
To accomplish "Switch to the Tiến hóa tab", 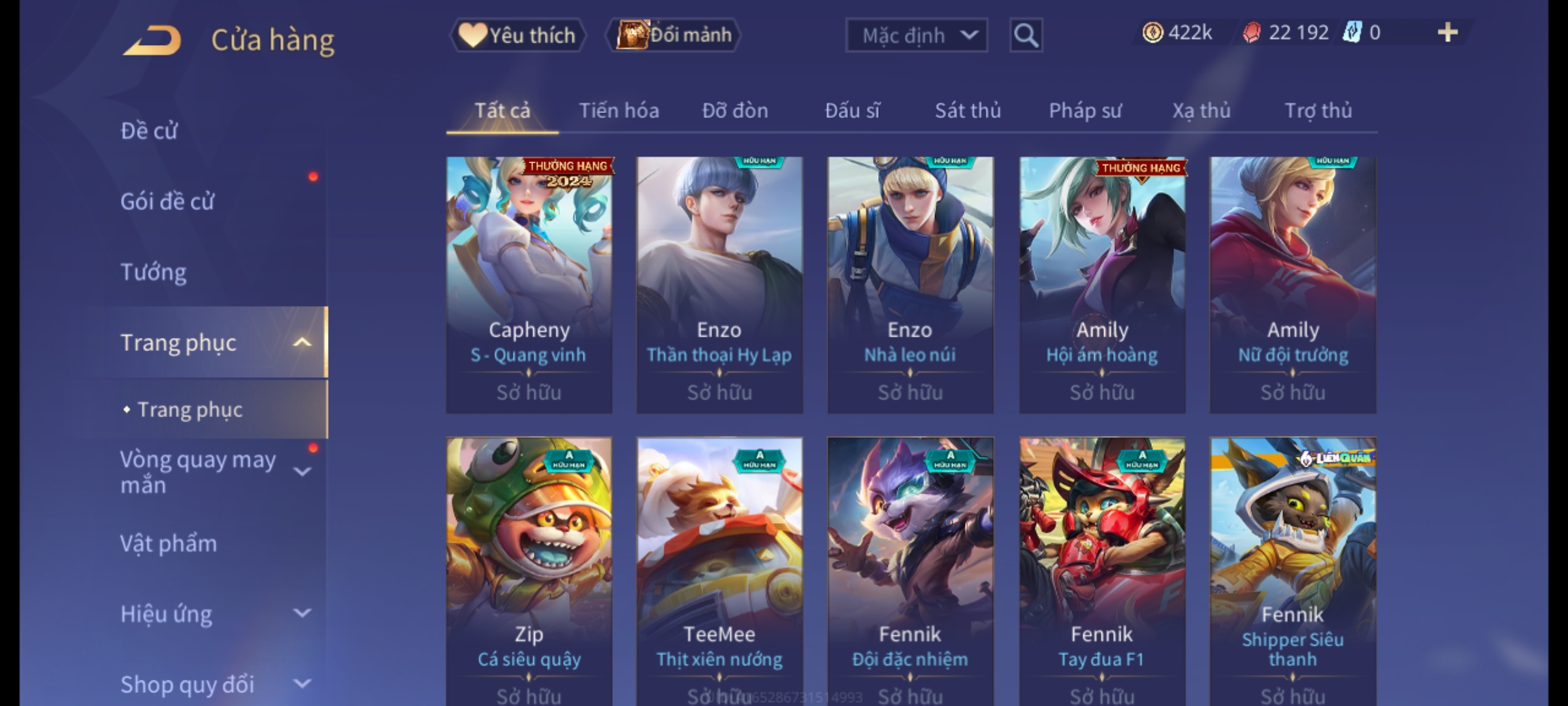I will tap(619, 110).
